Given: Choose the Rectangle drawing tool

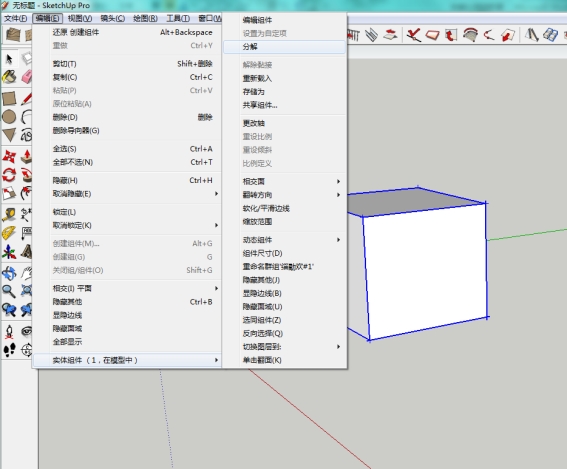Looking at the screenshot, I should click(9, 98).
